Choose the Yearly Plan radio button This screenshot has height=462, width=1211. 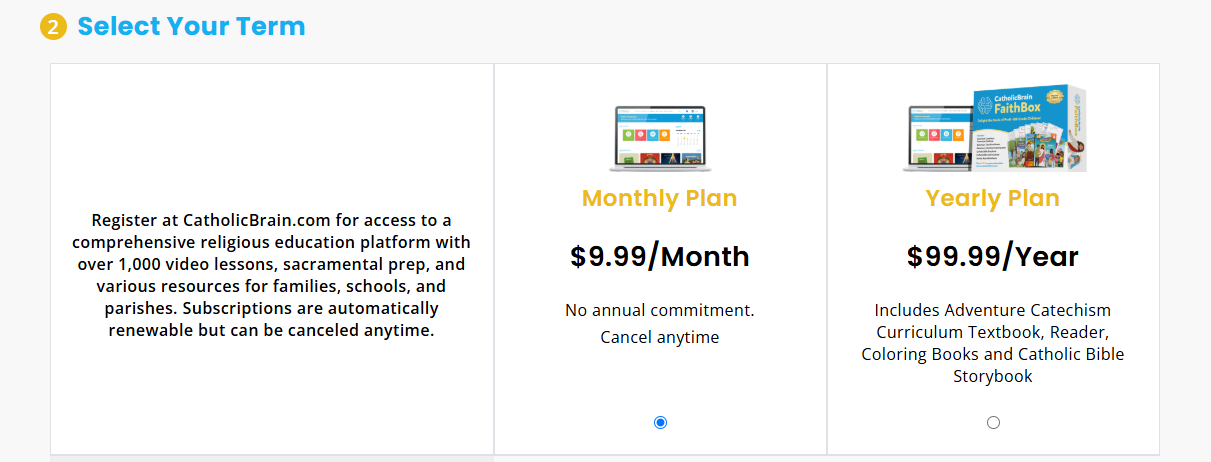tap(993, 423)
